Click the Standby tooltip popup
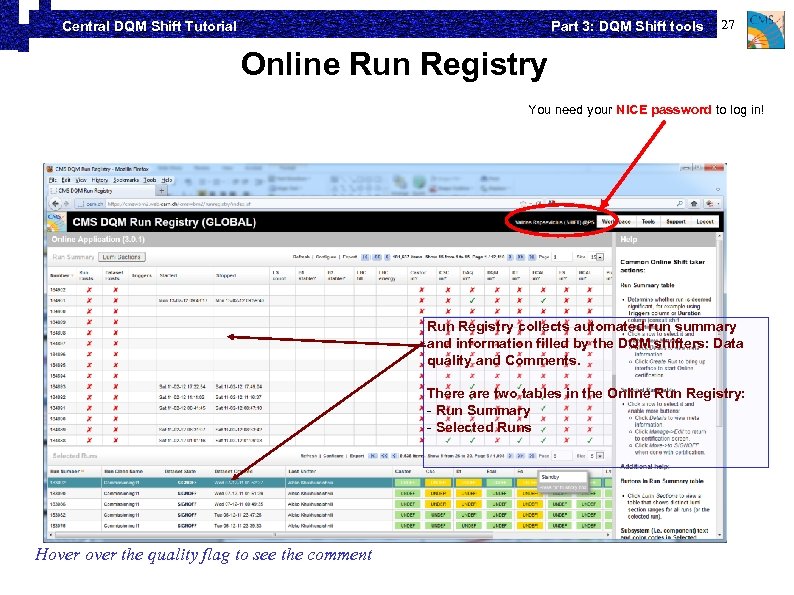The height and width of the screenshot is (595, 794). (562, 481)
